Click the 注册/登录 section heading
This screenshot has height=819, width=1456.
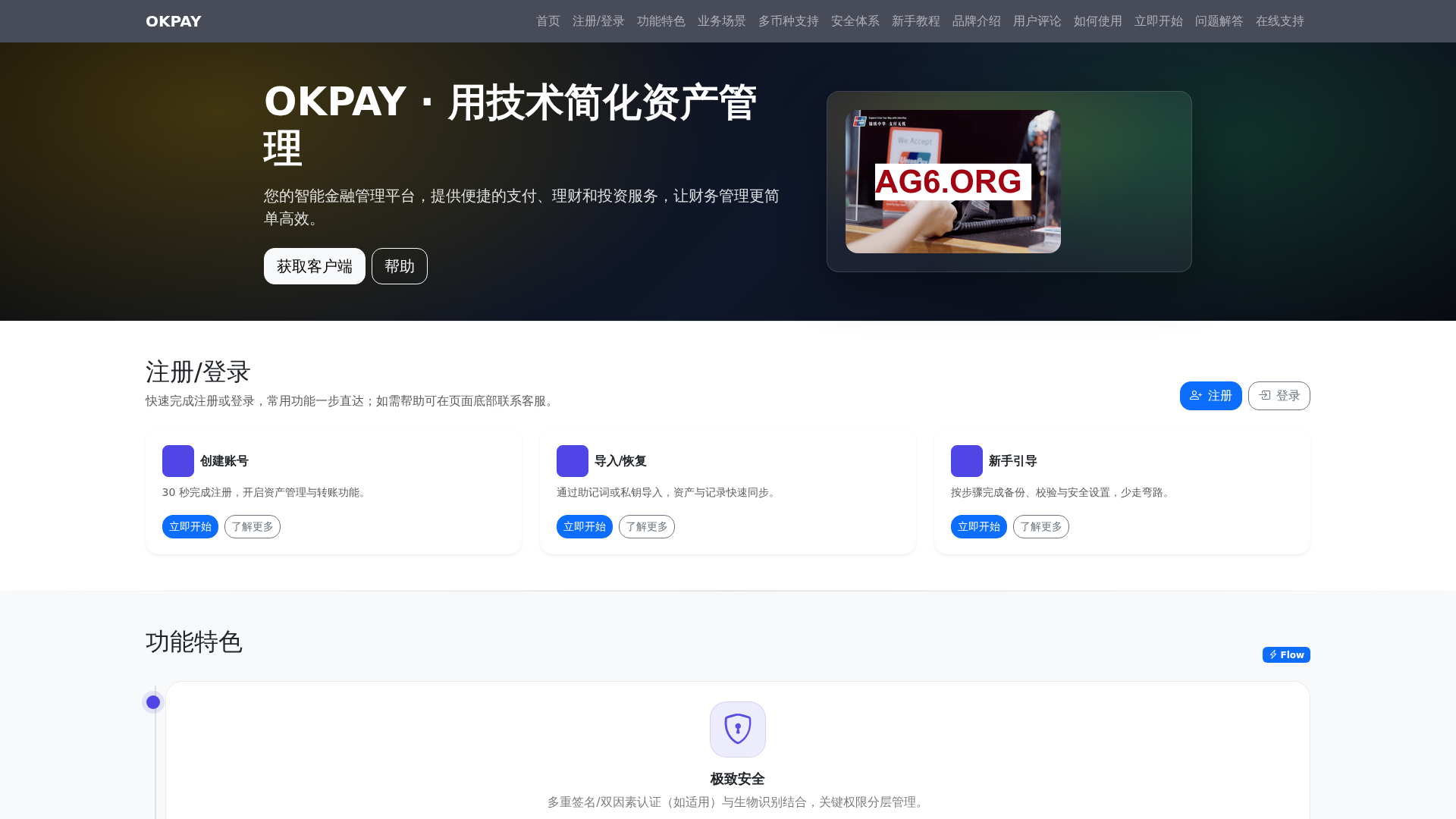(198, 372)
